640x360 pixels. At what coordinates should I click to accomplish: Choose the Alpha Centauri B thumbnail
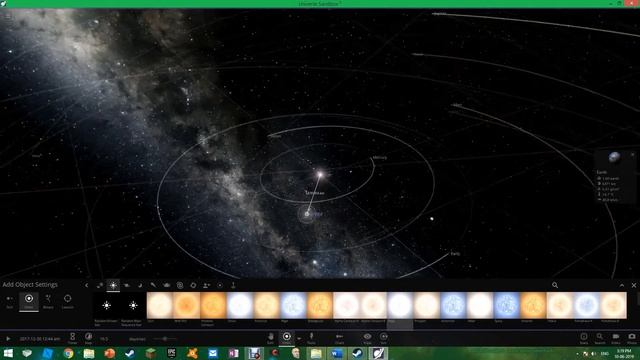(x=373, y=305)
